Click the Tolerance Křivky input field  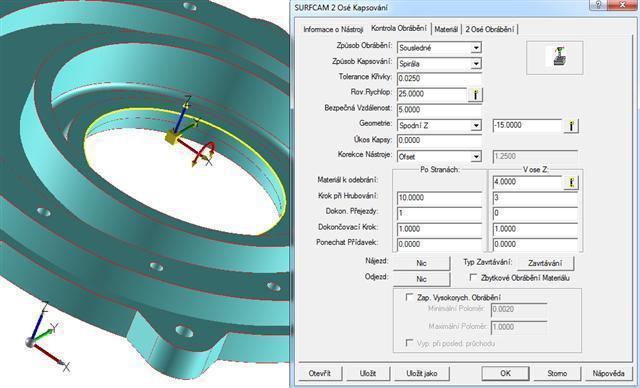(x=439, y=78)
